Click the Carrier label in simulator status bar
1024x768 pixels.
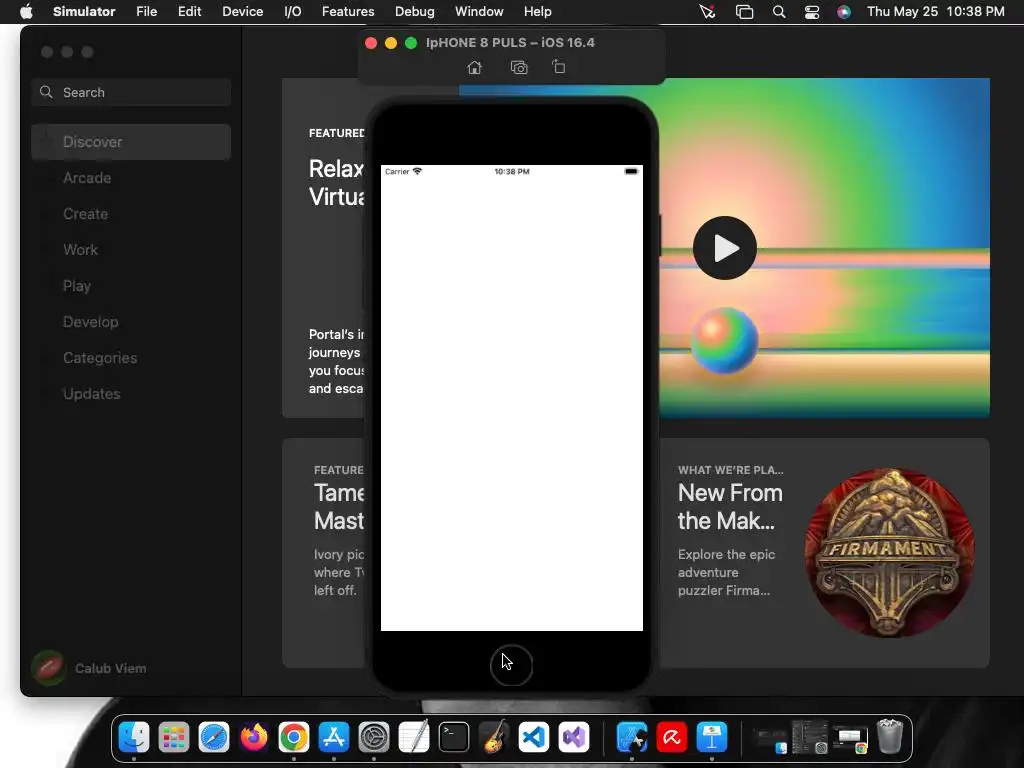click(397, 172)
